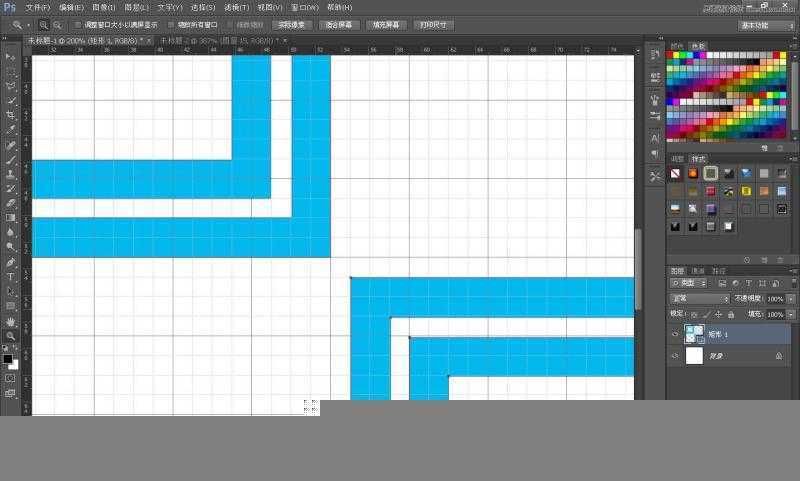Open the layer filter 类型 dropdown

(689, 283)
